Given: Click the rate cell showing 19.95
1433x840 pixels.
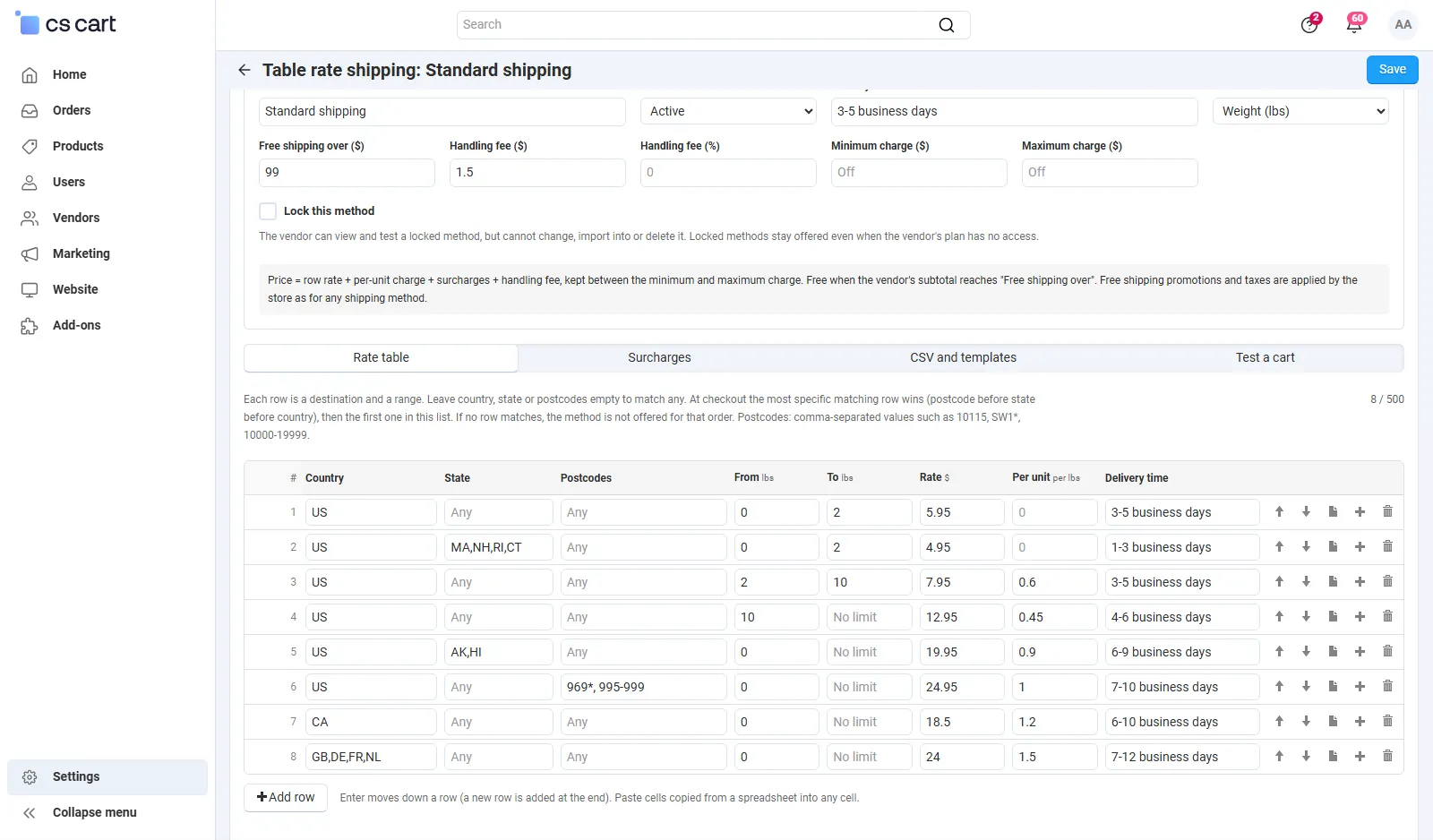Looking at the screenshot, I should [962, 652].
